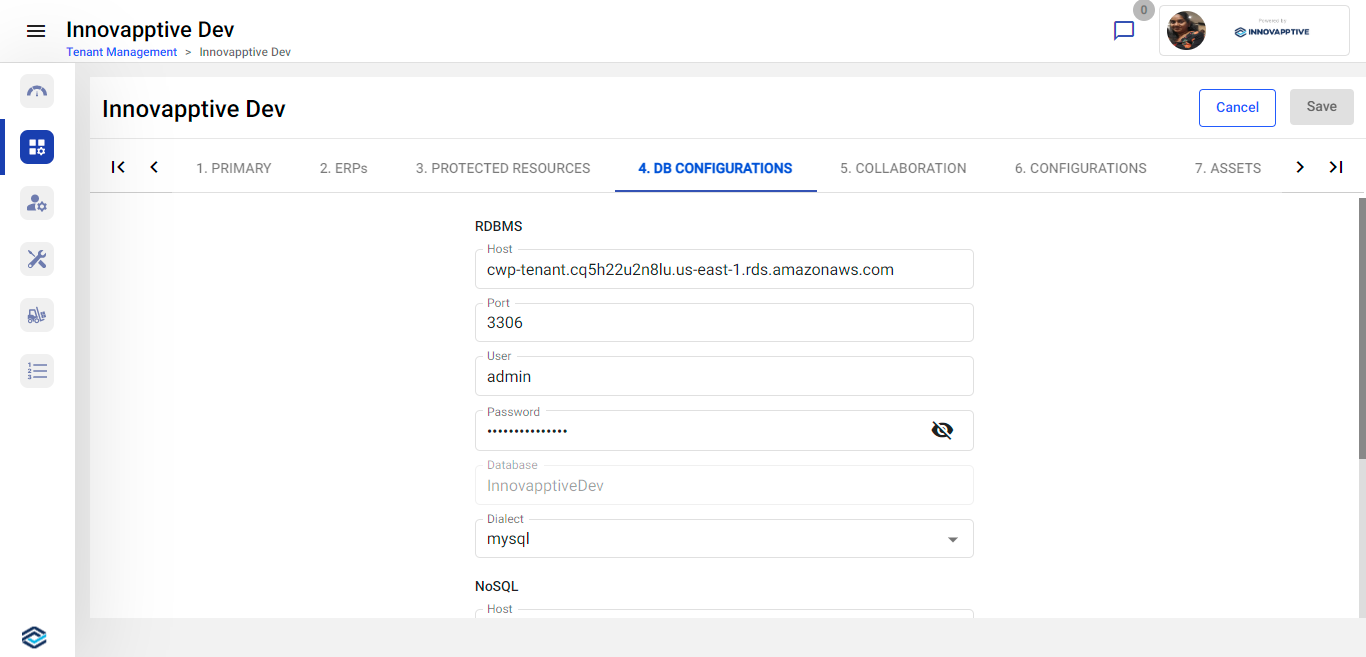Viewport: 1366px width, 657px height.
Task: Open the numbered list sidebar icon
Action: (37, 371)
